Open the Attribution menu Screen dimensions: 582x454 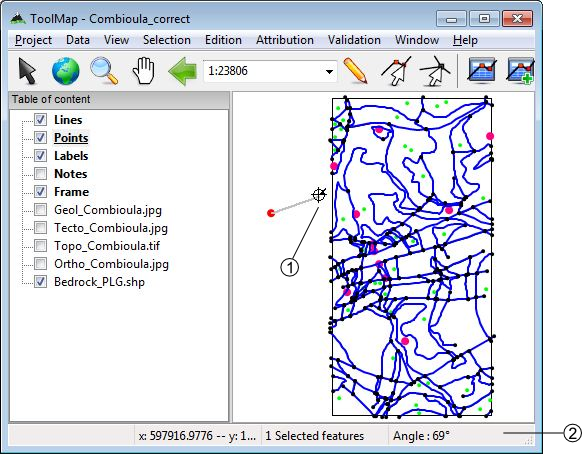(x=285, y=40)
